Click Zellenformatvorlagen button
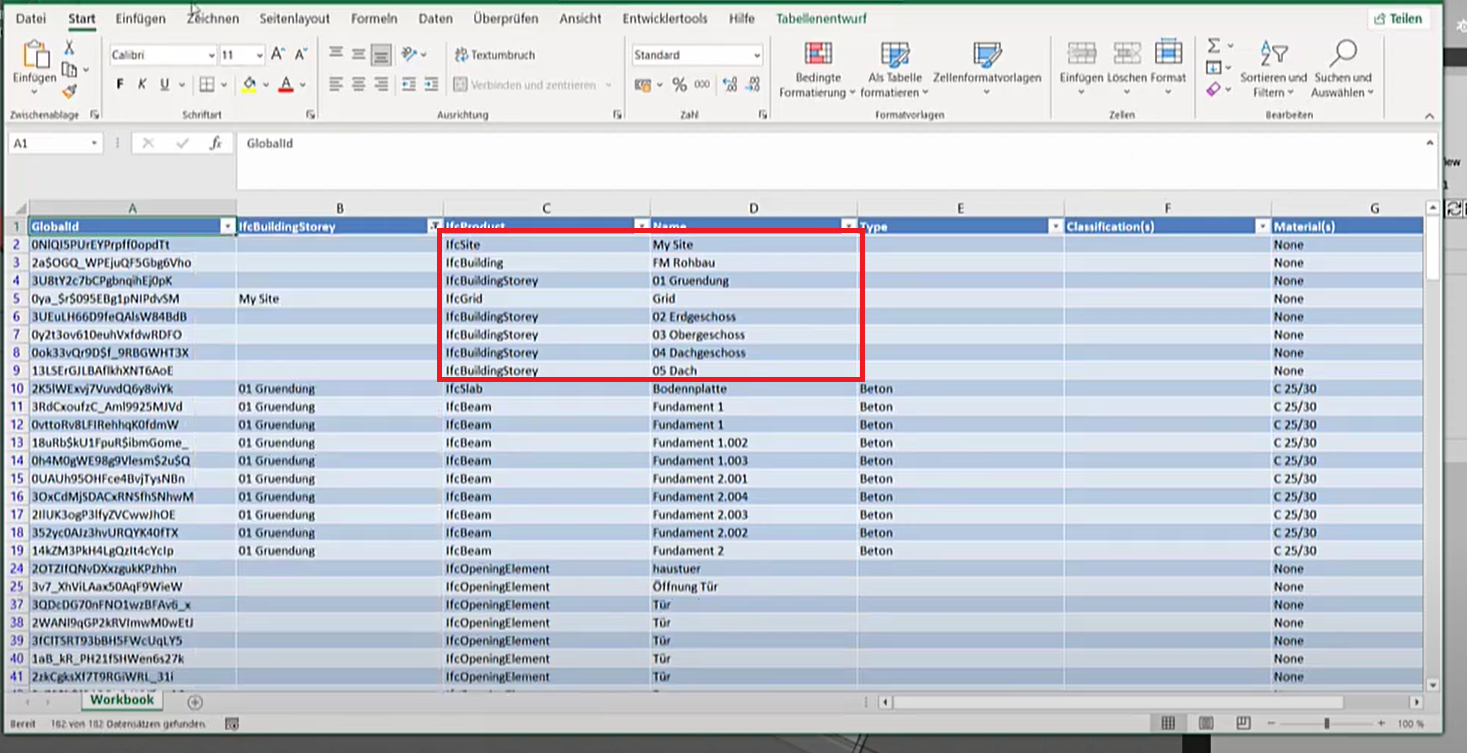Image resolution: width=1467 pixels, height=753 pixels. (987, 69)
